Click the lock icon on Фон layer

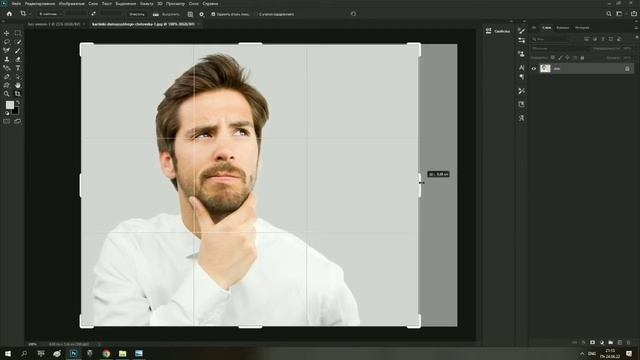coord(627,69)
